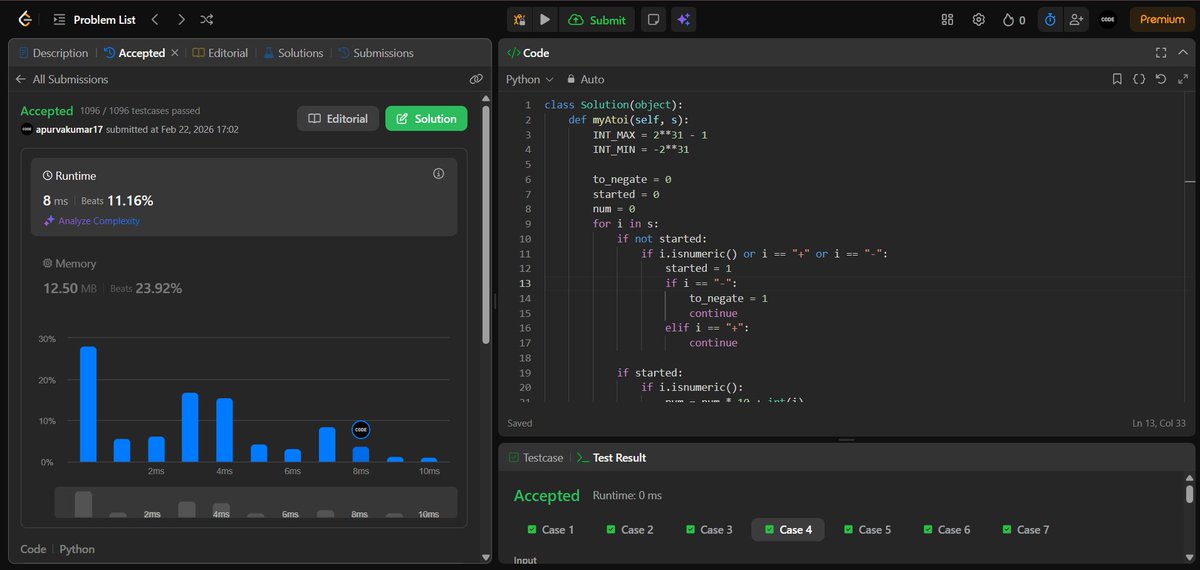The image size is (1200, 570).
Task: Open Runtime info circle icon
Action: [438, 174]
